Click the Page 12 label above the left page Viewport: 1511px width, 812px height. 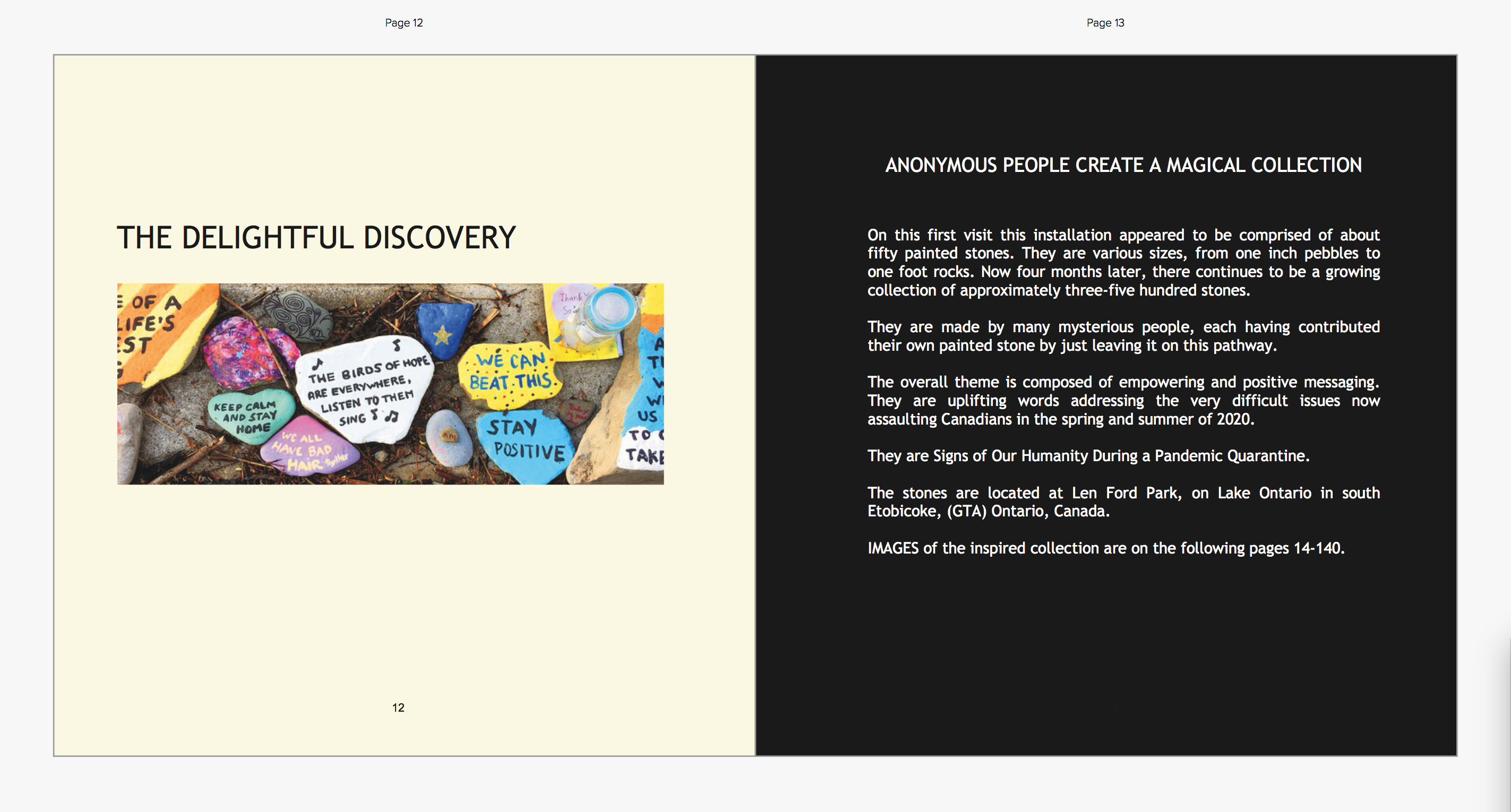tap(403, 23)
